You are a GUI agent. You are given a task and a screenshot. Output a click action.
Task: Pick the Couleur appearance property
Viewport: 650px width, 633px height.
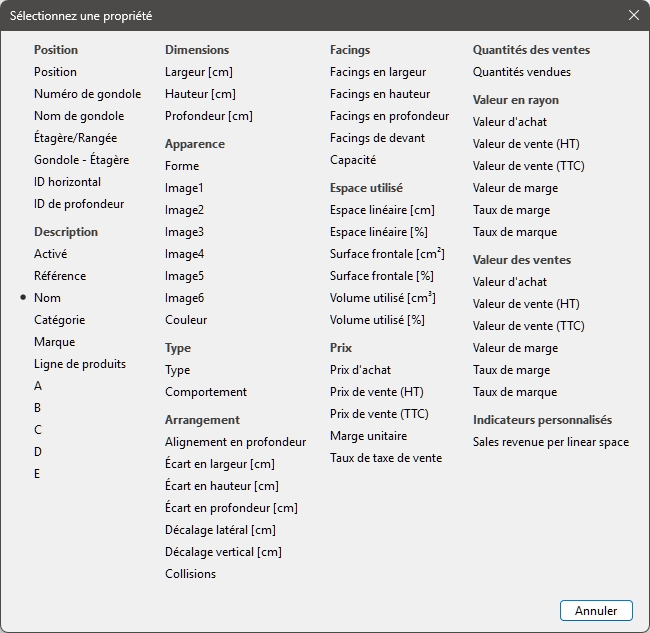click(x=186, y=320)
